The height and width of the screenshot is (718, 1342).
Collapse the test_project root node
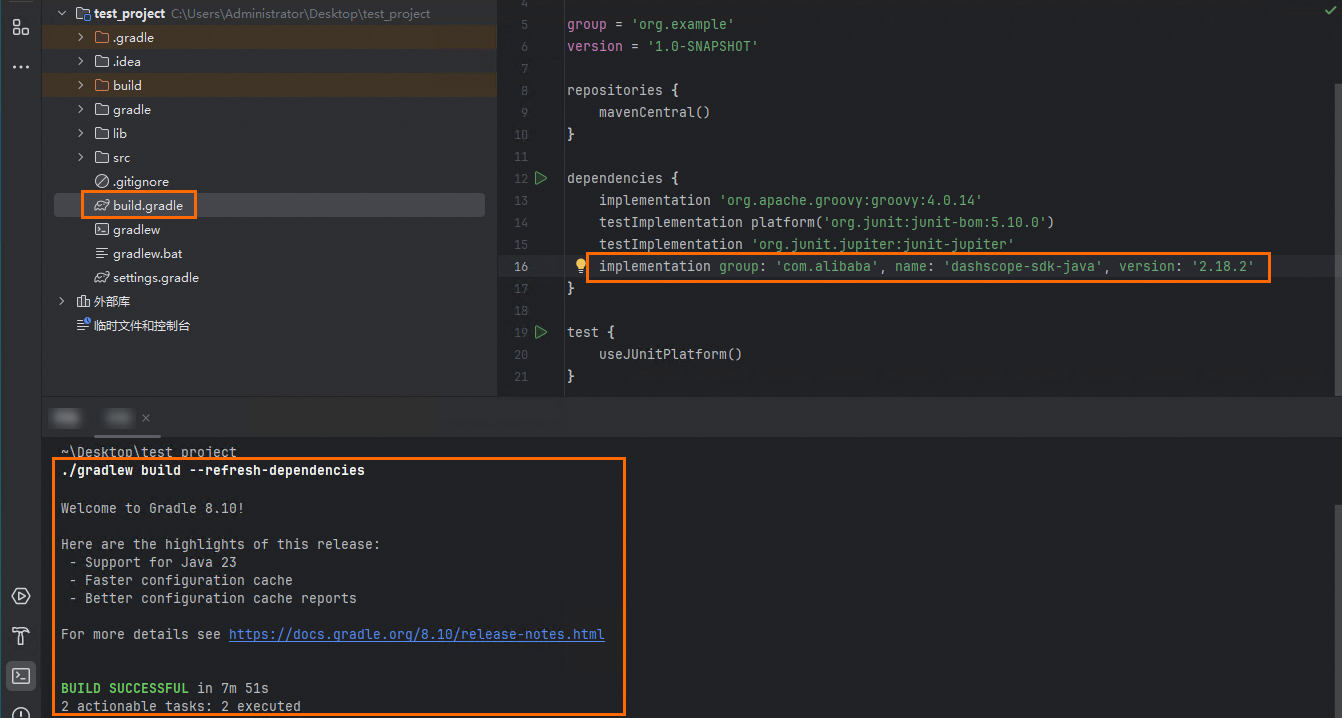tap(62, 14)
